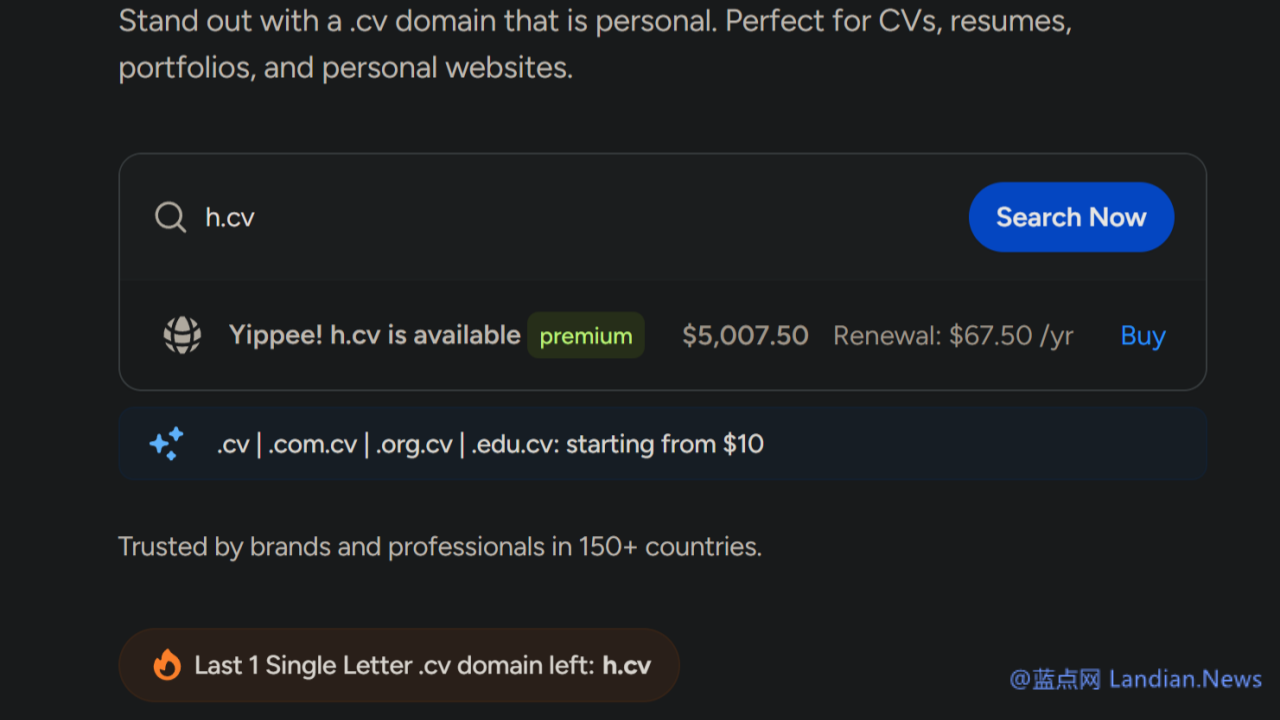
Task: Click the Buy link for h.cv
Action: point(1143,336)
